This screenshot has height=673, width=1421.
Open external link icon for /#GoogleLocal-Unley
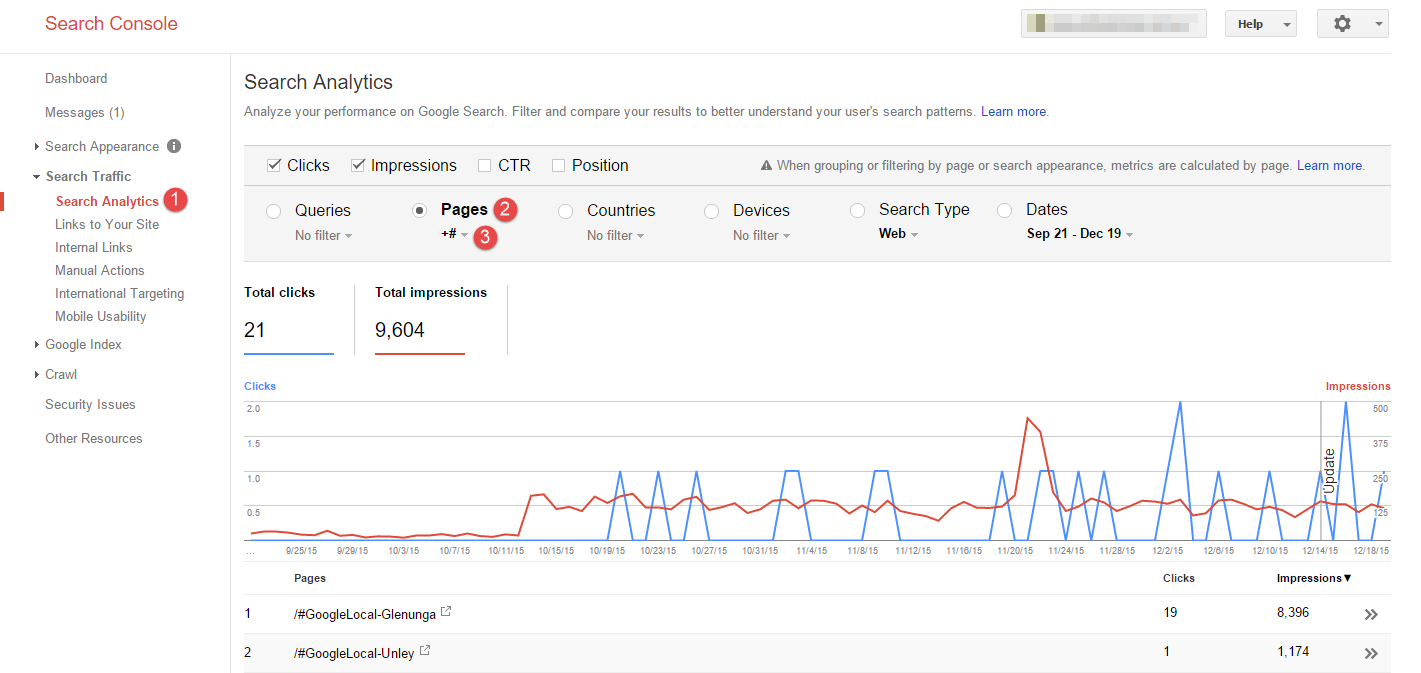(425, 651)
